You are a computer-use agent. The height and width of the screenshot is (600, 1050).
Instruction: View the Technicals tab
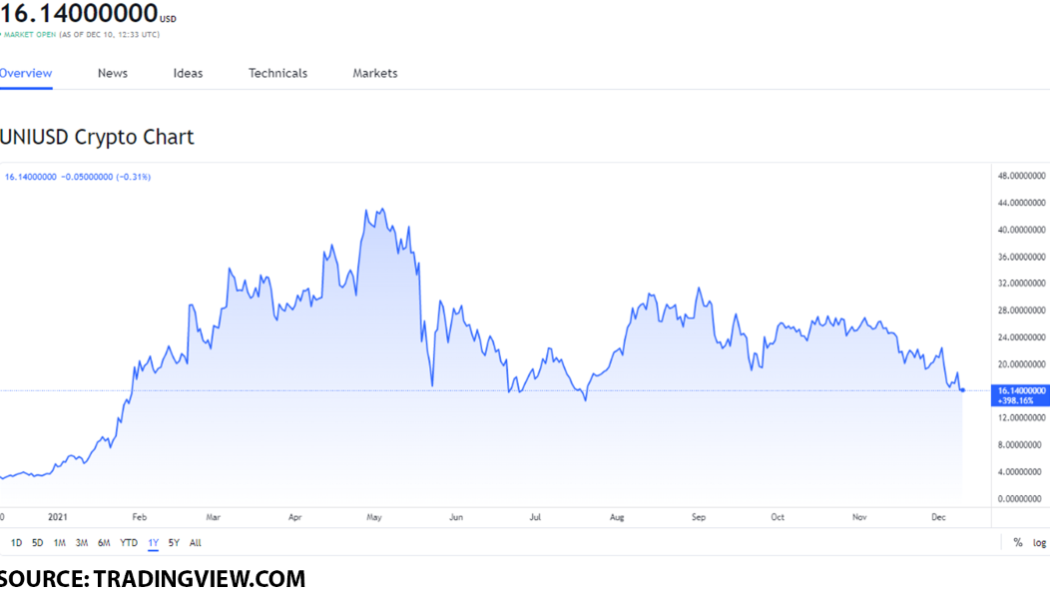tap(277, 73)
